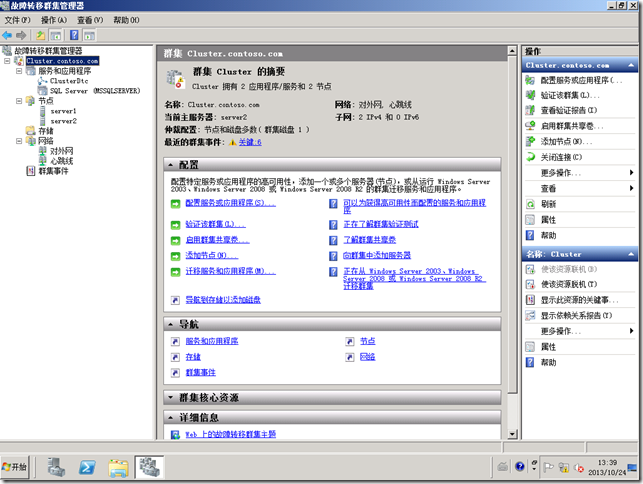This screenshot has width=643, height=484.
Task: Select server1 node in the tree
Action: (x=64, y=111)
